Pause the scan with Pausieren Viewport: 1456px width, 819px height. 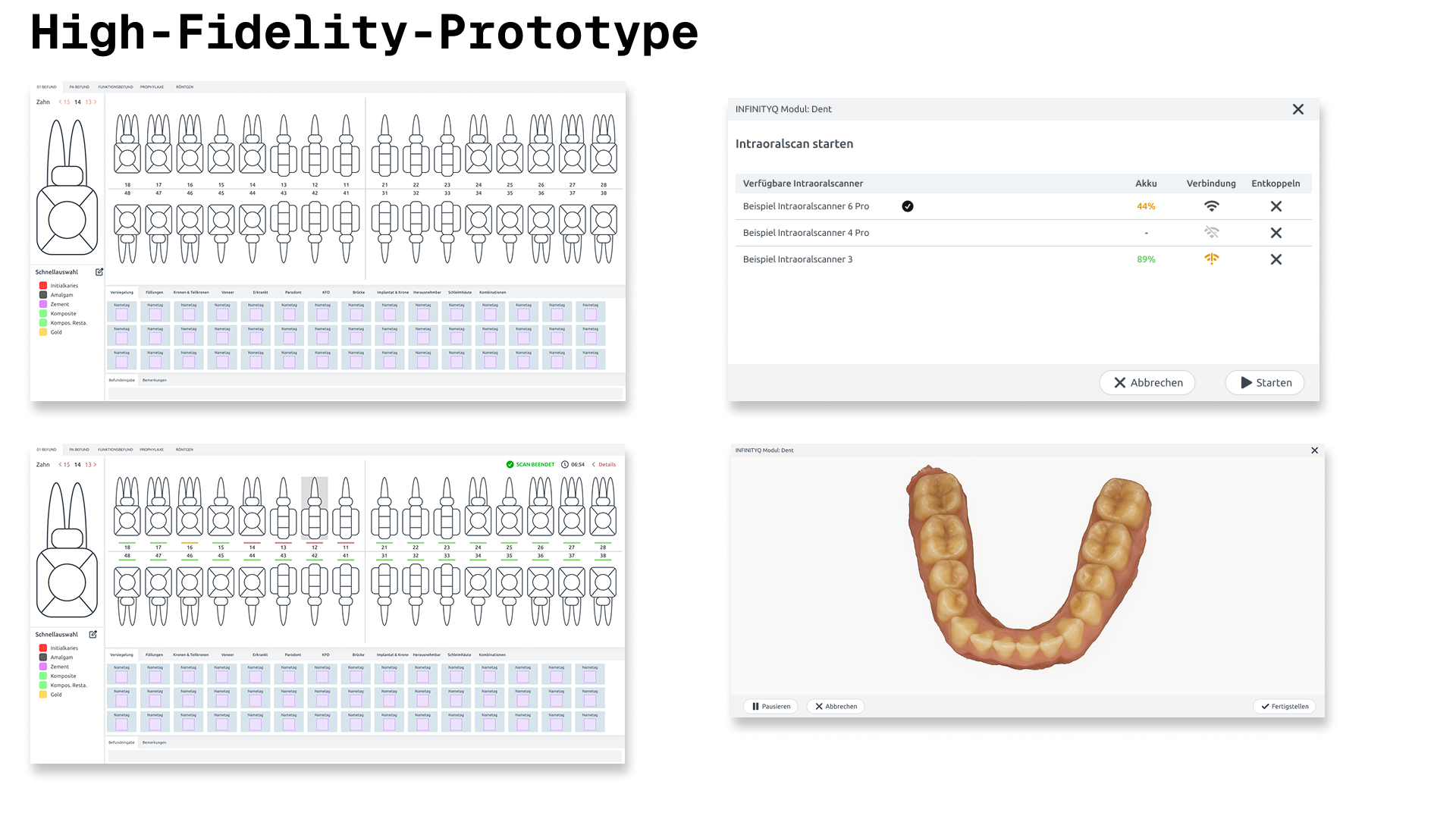(771, 706)
